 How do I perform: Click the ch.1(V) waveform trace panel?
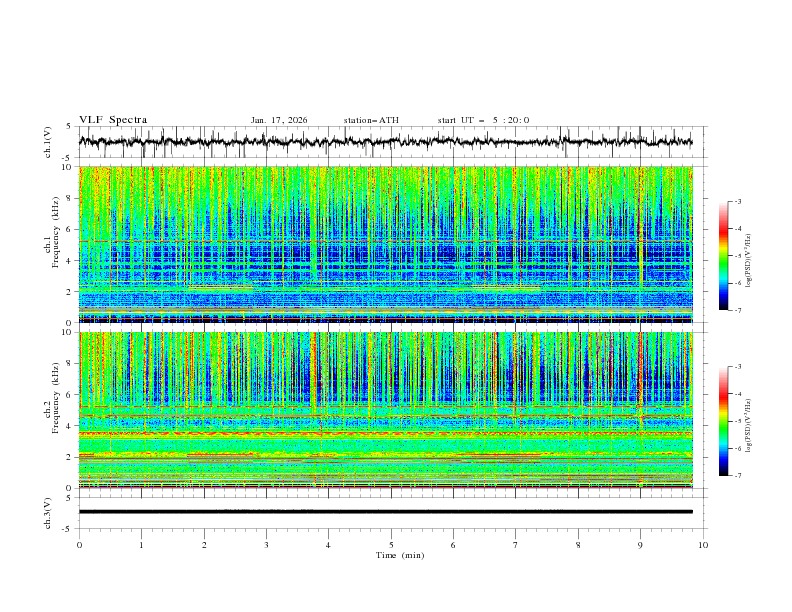(390, 142)
